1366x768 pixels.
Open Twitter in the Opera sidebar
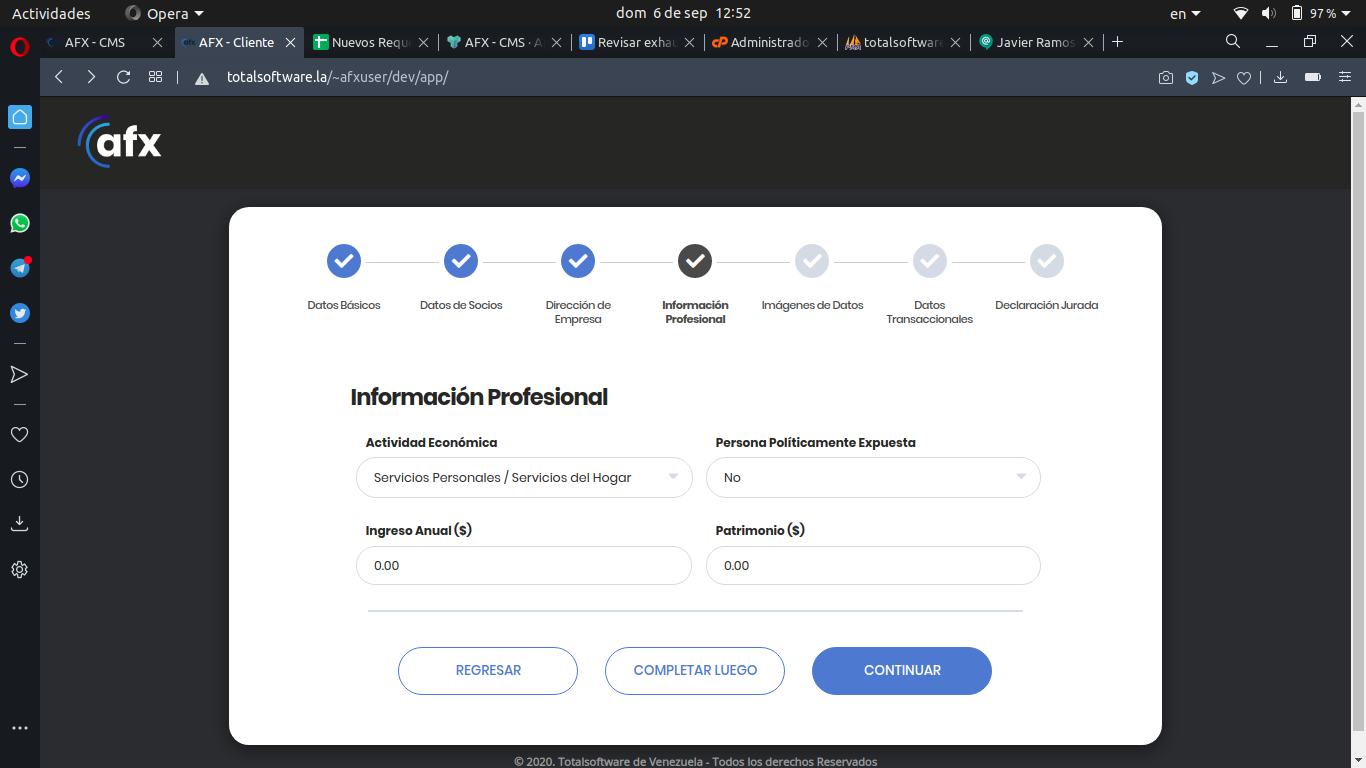(x=20, y=313)
